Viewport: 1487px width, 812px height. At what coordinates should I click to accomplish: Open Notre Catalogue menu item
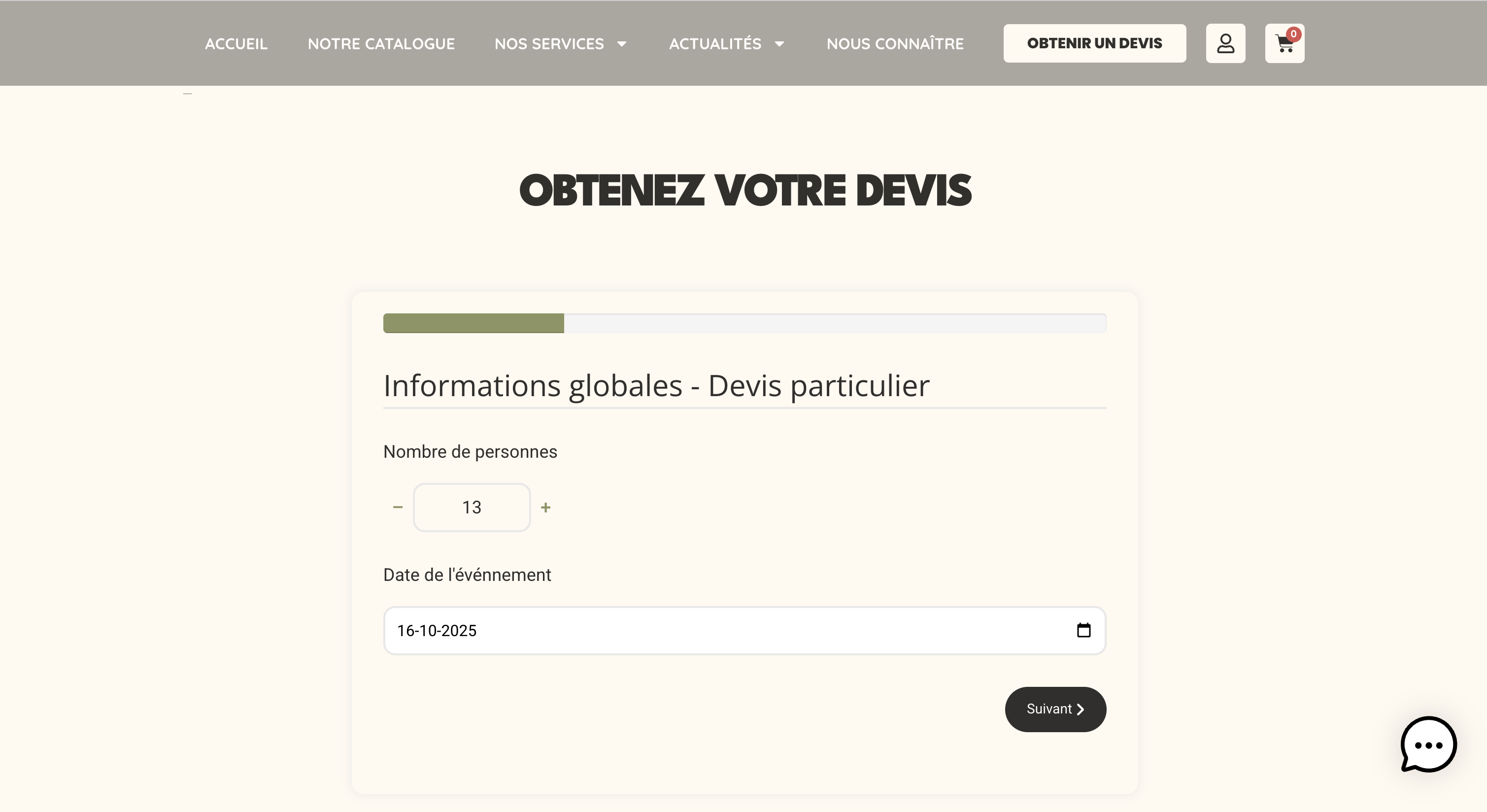pos(381,44)
